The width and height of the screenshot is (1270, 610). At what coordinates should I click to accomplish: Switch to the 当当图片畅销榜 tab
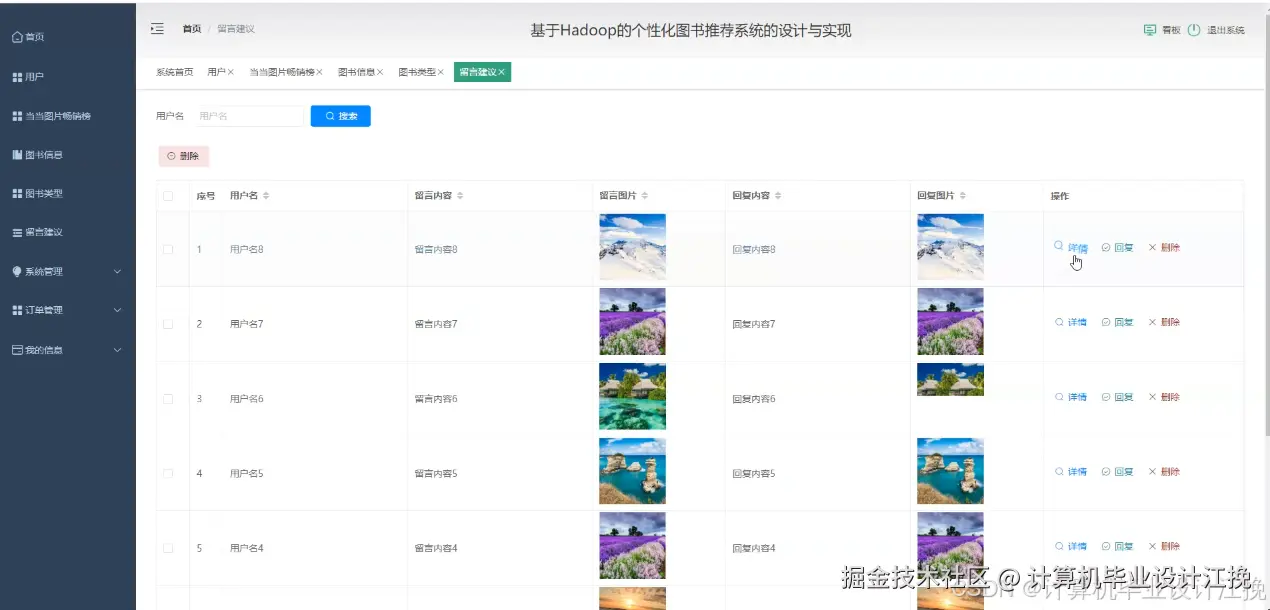281,72
